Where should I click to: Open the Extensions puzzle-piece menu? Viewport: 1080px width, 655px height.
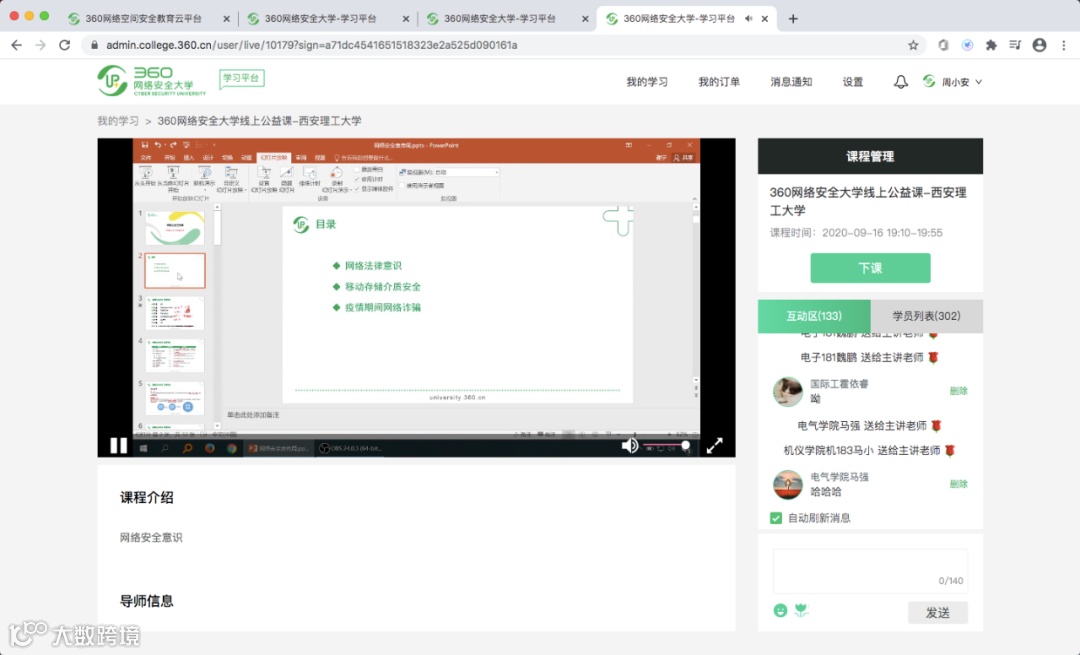991,45
